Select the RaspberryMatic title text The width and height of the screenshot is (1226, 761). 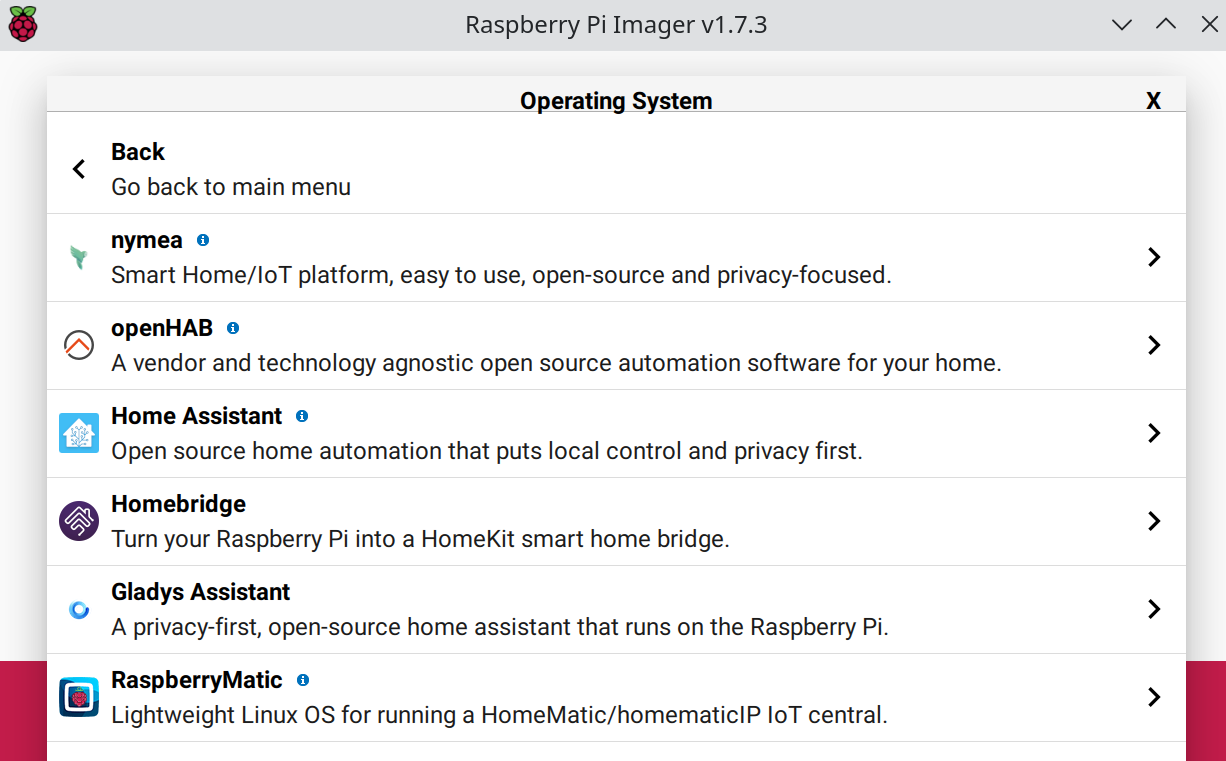tap(197, 680)
